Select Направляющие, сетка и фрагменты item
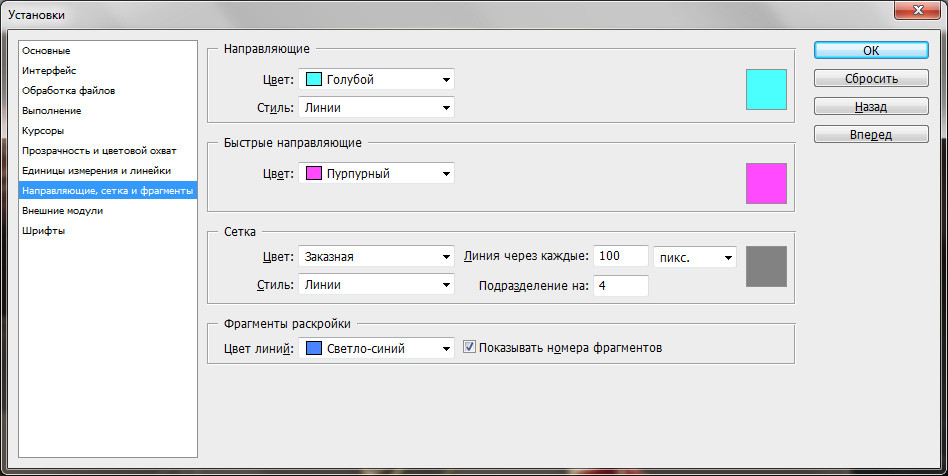Image resolution: width=948 pixels, height=476 pixels. pyautogui.click(x=108, y=191)
